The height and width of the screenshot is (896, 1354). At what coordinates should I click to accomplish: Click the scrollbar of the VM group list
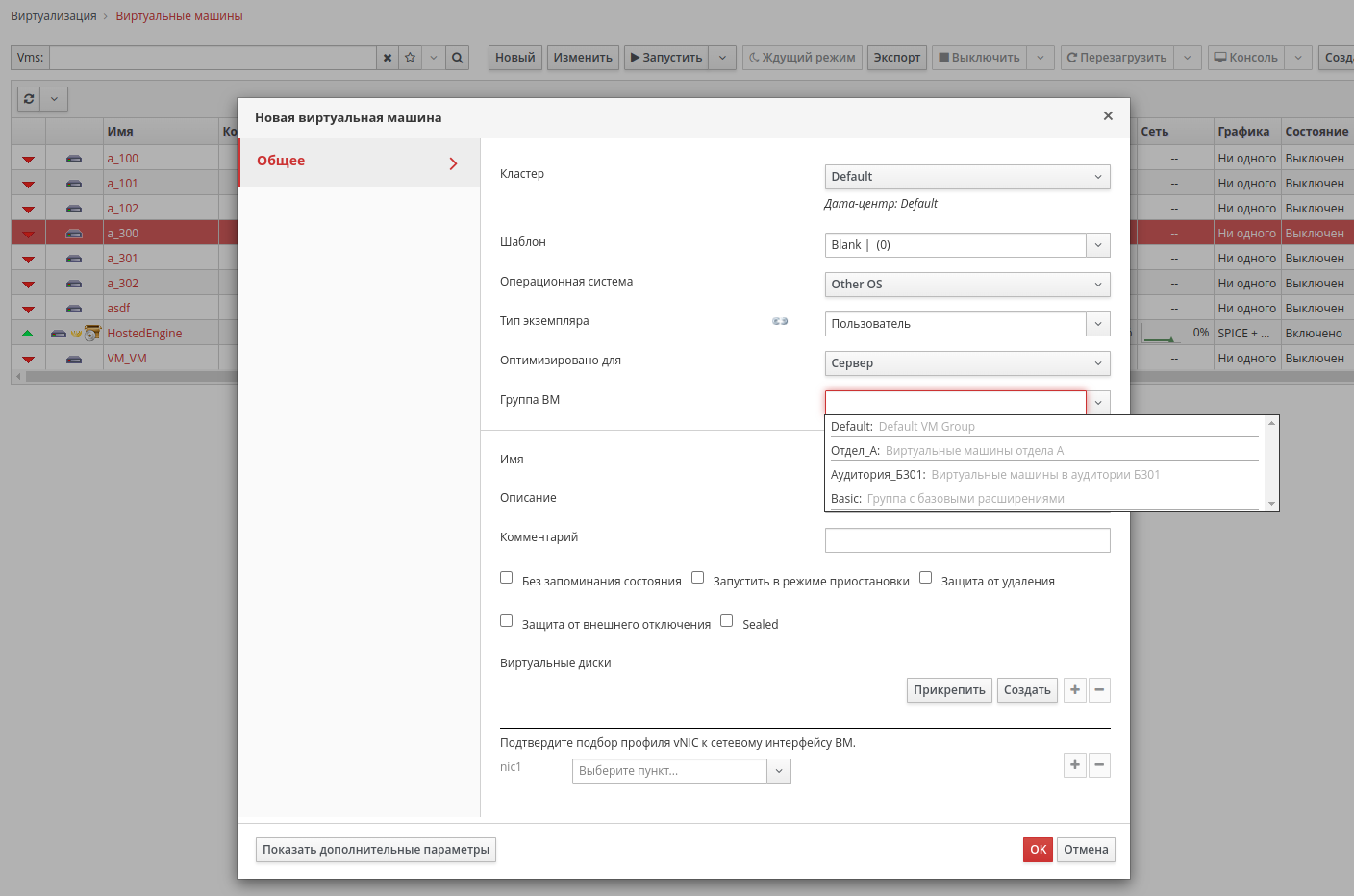coord(1271,463)
